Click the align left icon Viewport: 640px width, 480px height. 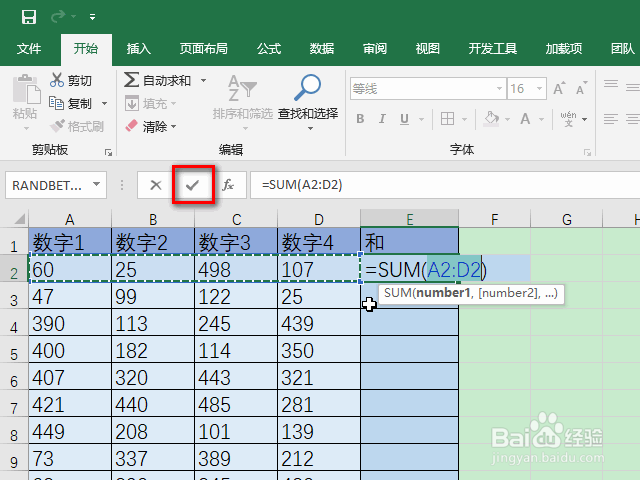coord(611,119)
